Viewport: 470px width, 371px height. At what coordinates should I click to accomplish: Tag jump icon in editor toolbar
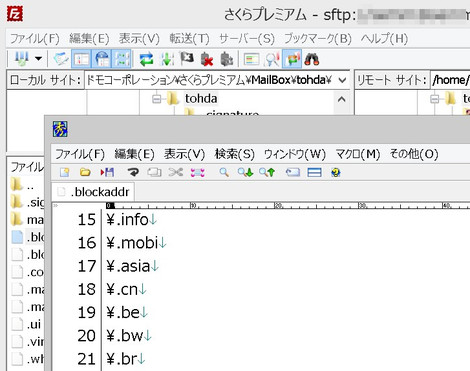pyautogui.click(x=293, y=172)
